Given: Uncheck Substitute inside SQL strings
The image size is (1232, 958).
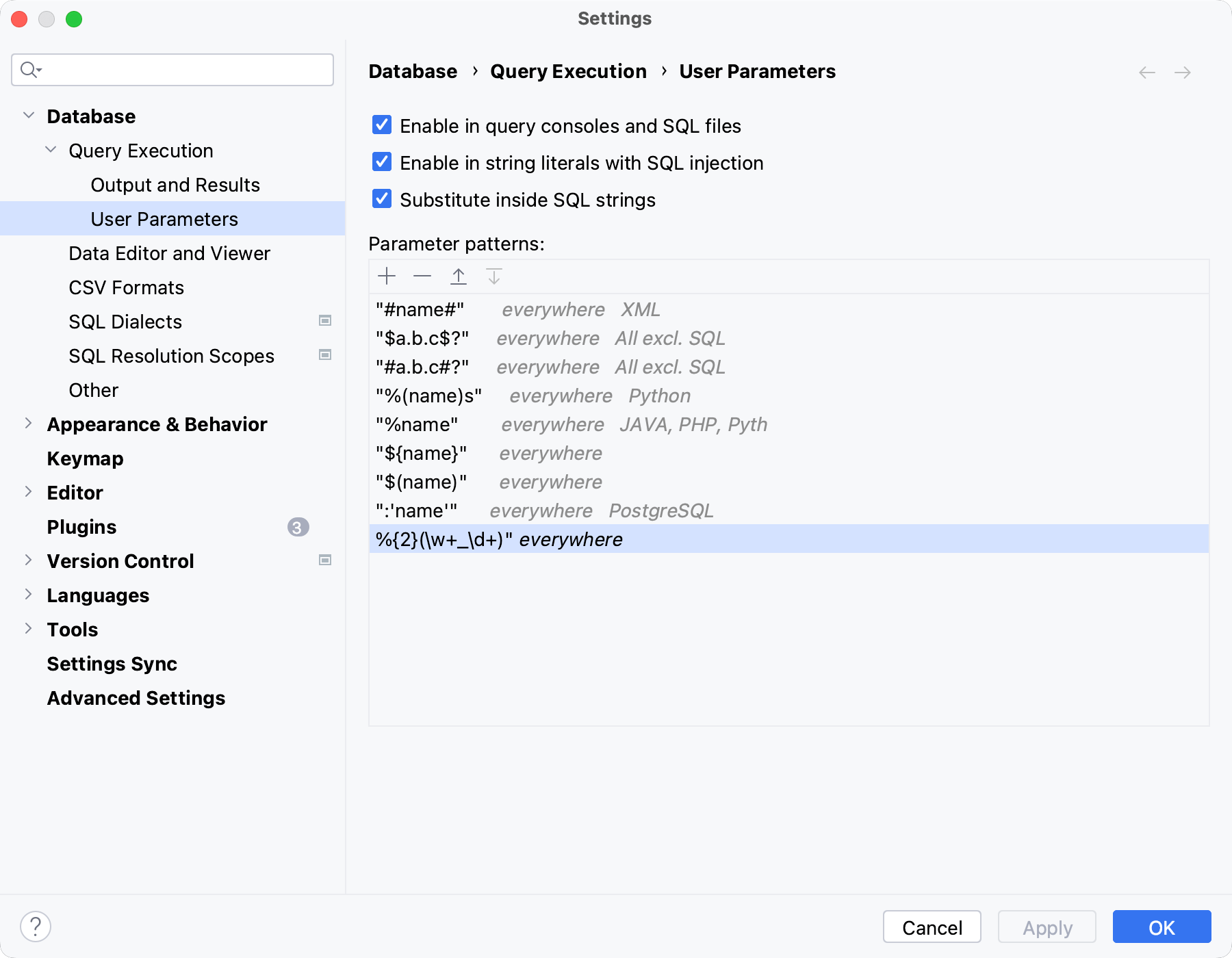Looking at the screenshot, I should point(381,198).
